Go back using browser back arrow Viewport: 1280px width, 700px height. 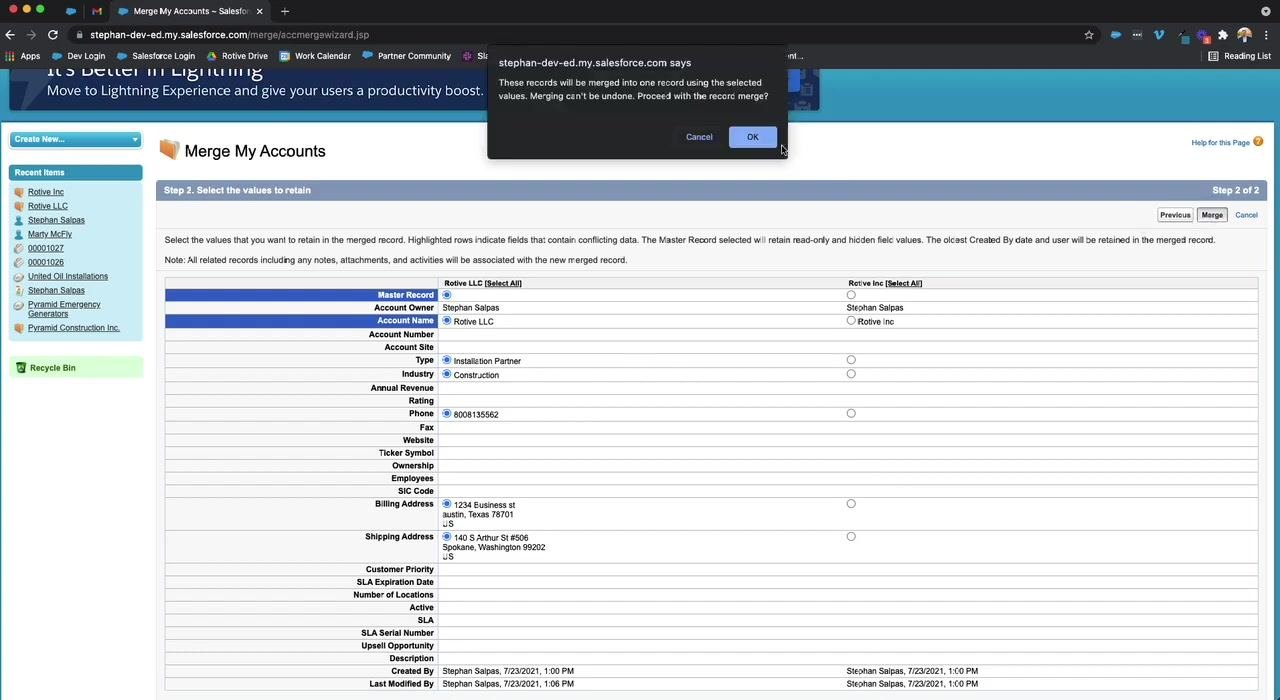[10, 35]
